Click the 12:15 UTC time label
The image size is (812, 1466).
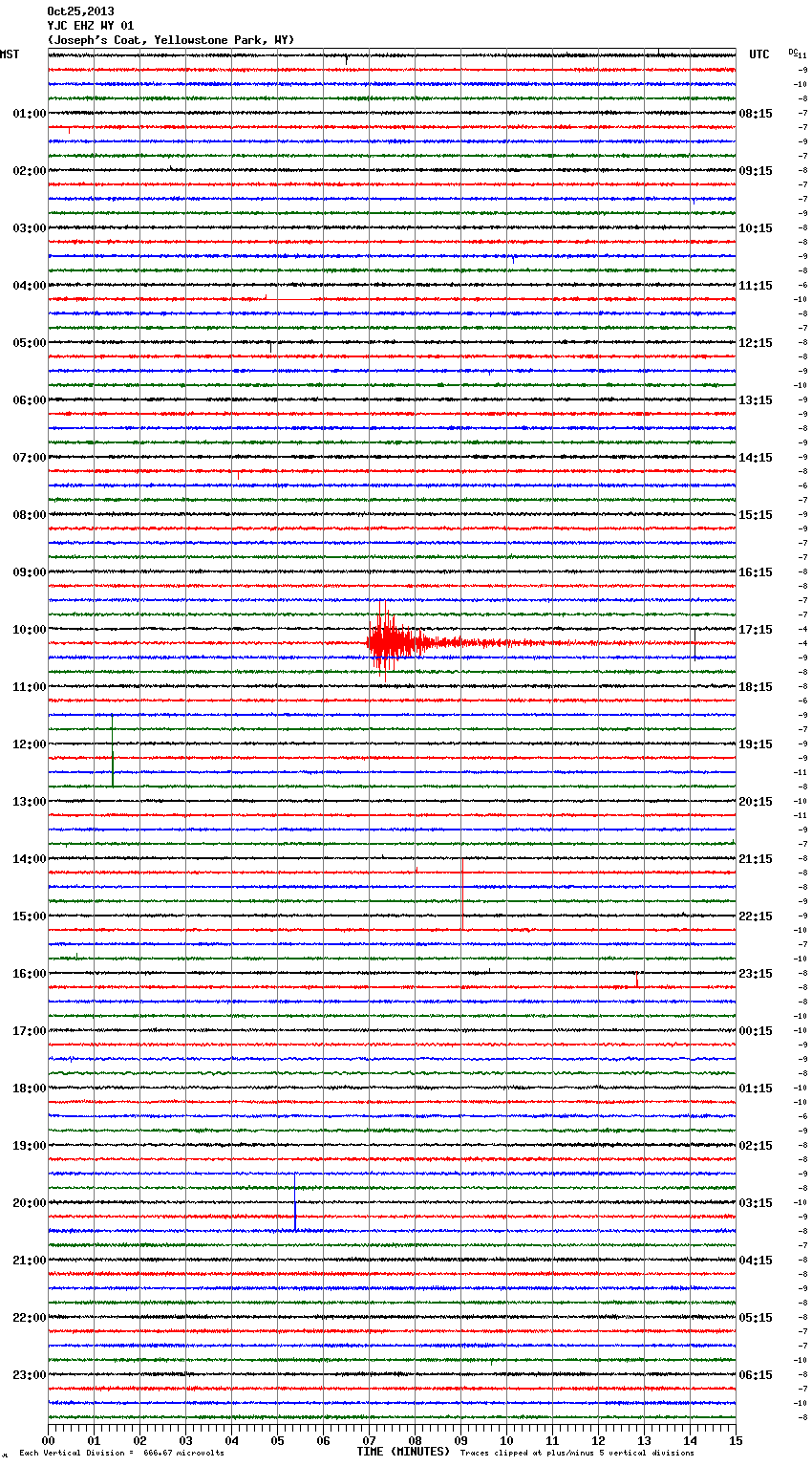tap(756, 343)
